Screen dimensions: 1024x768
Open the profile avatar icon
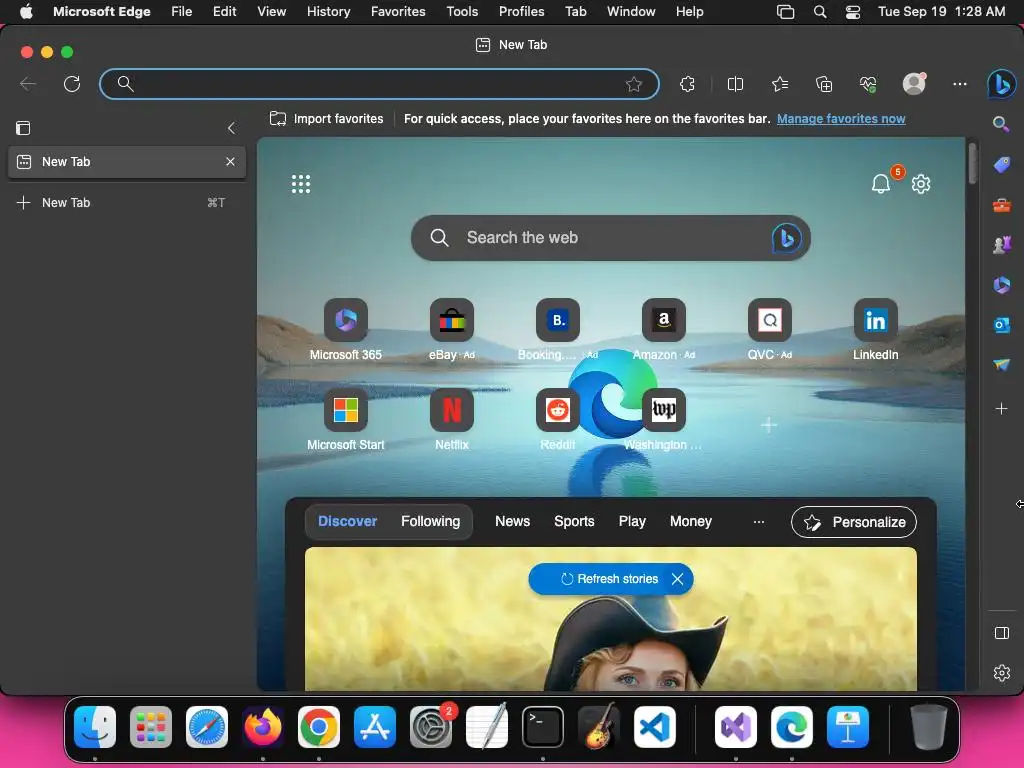(914, 84)
